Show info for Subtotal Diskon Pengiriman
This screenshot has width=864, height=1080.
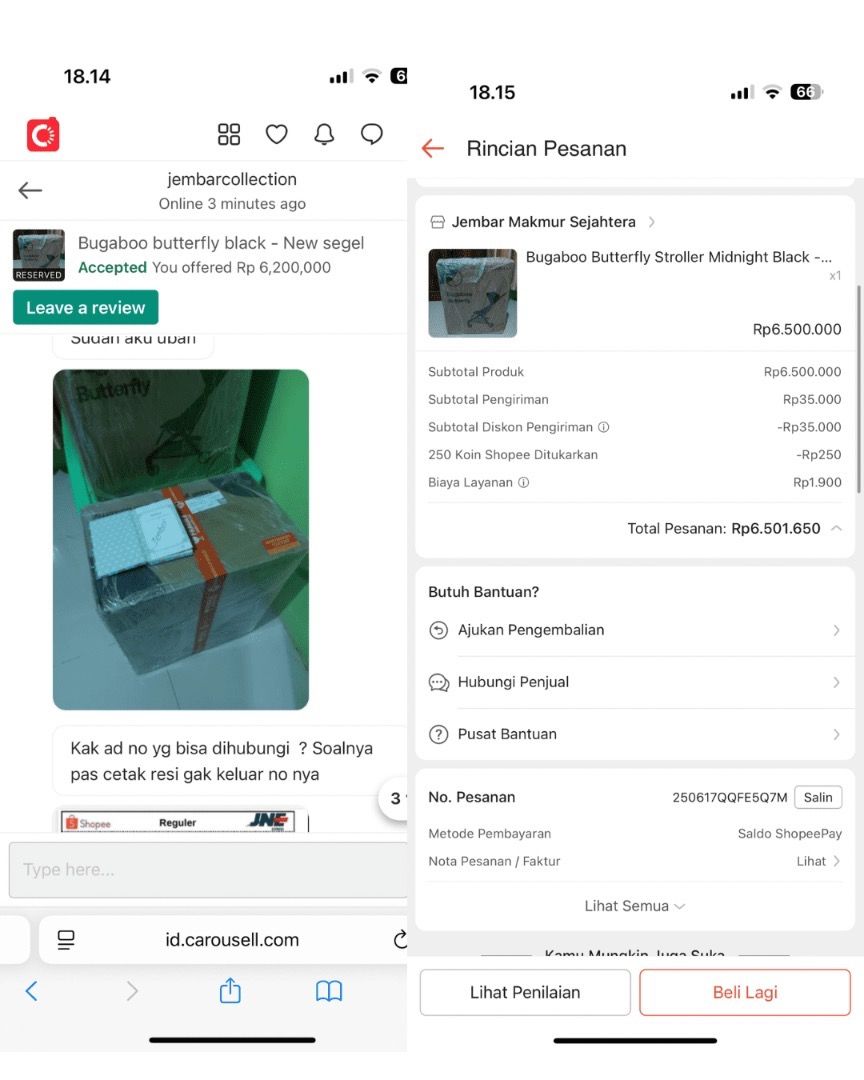pyautogui.click(x=604, y=427)
